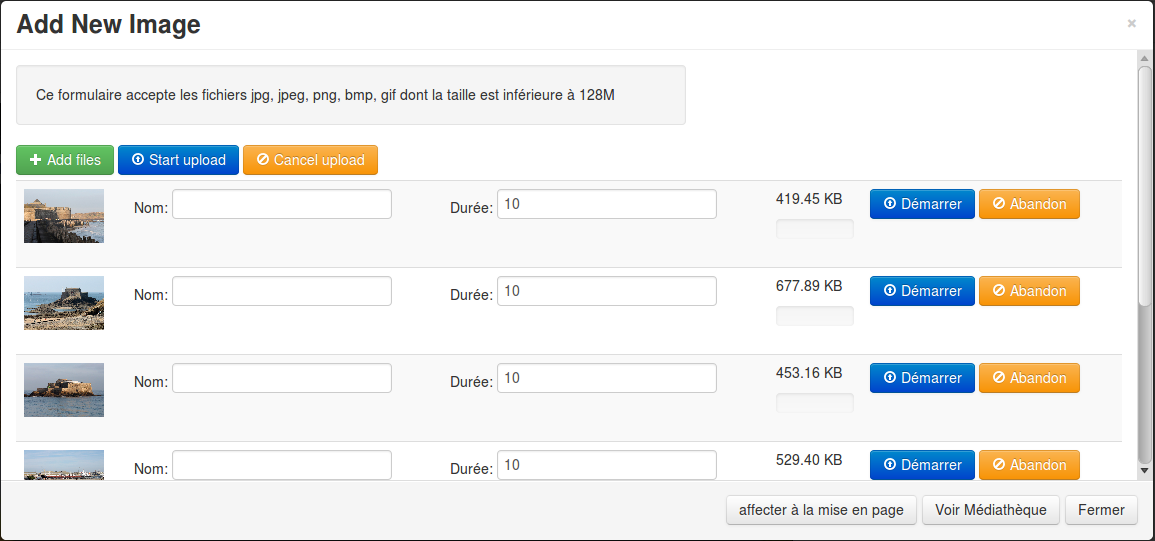This screenshot has width=1155, height=541.
Task: Abandon the 453.16 KB image
Action: (x=1029, y=378)
